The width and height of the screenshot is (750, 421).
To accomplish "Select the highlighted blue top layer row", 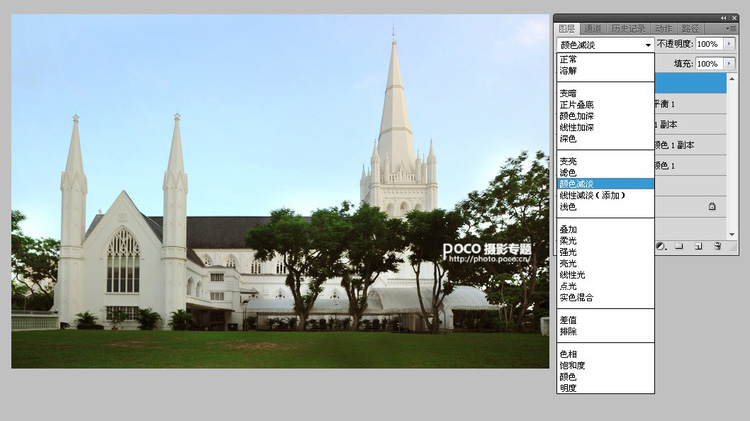I will pyautogui.click(x=690, y=83).
